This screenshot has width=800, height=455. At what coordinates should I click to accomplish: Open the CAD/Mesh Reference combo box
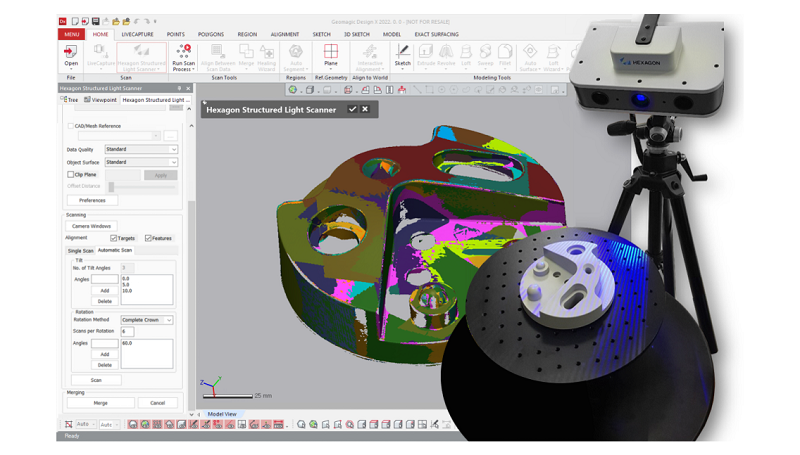(x=119, y=136)
